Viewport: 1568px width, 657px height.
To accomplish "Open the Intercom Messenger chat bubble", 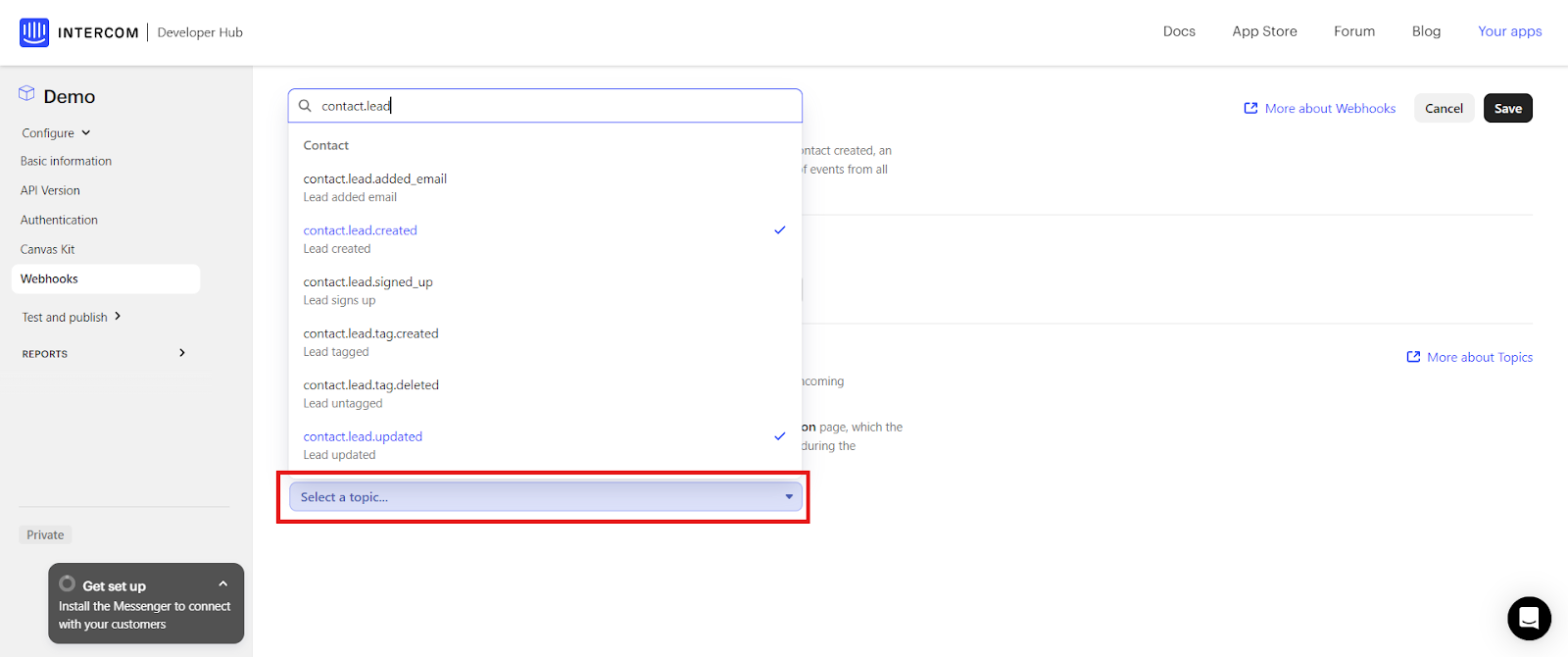I will (1529, 618).
